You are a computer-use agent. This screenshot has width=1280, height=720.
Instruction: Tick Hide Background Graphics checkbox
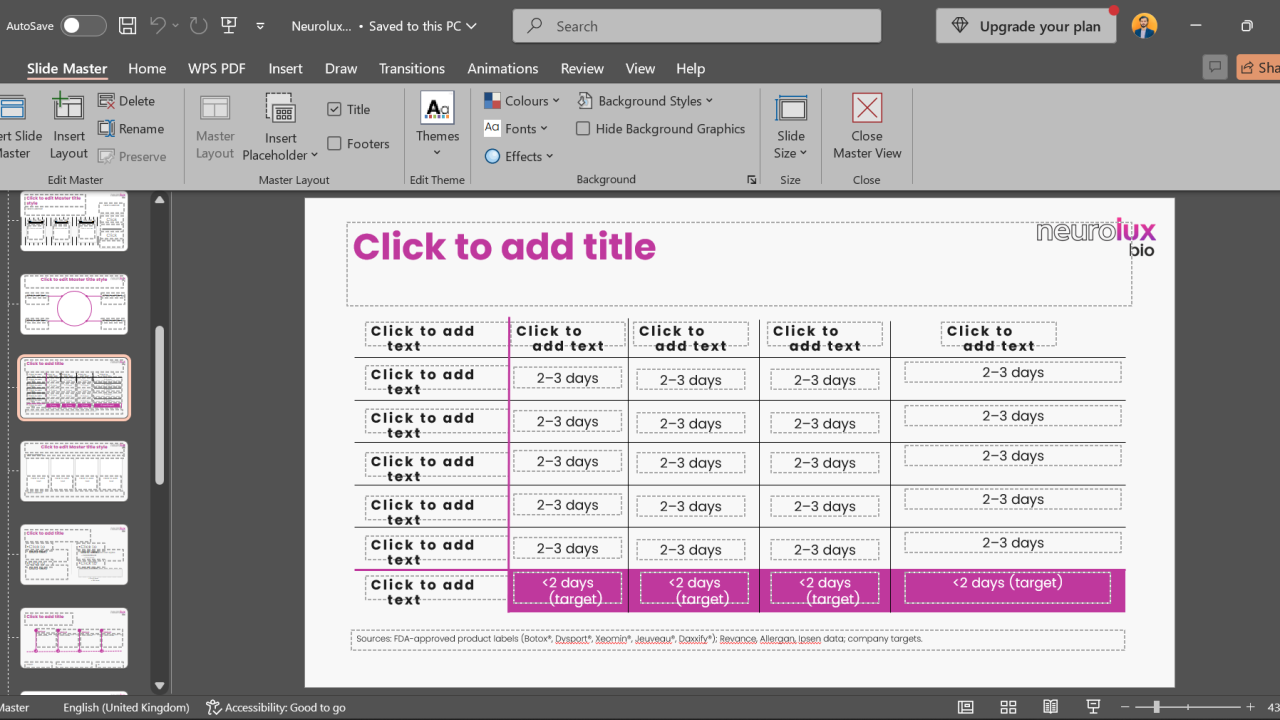click(583, 129)
